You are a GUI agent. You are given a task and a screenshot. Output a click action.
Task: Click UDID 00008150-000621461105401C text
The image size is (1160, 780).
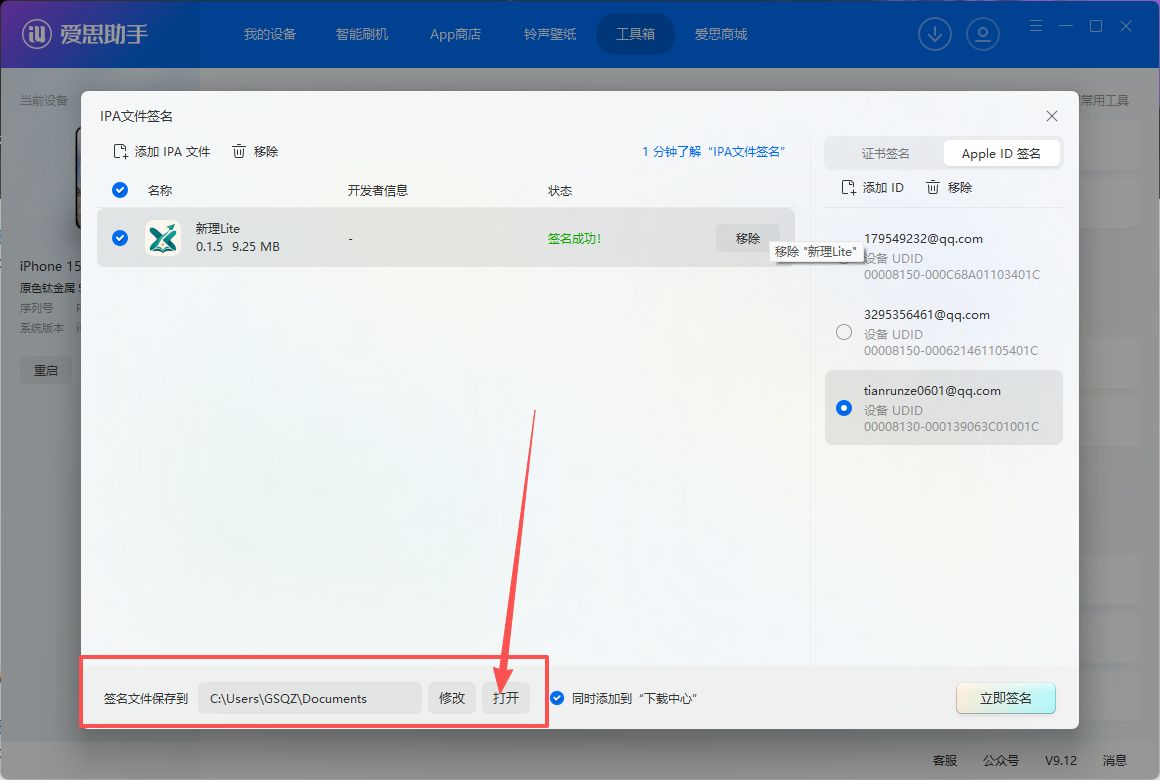pos(951,350)
